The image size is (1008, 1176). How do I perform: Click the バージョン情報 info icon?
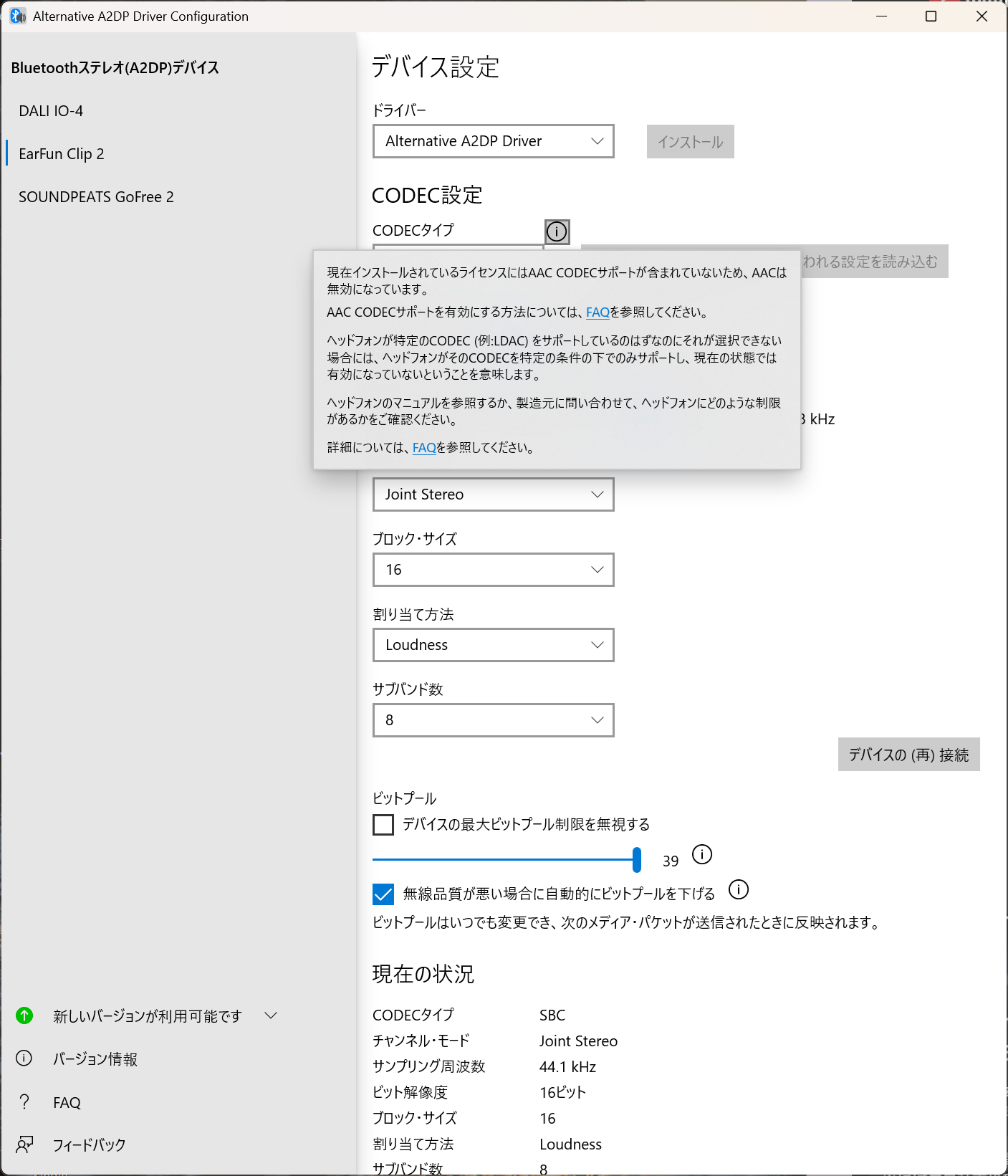tap(24, 1058)
